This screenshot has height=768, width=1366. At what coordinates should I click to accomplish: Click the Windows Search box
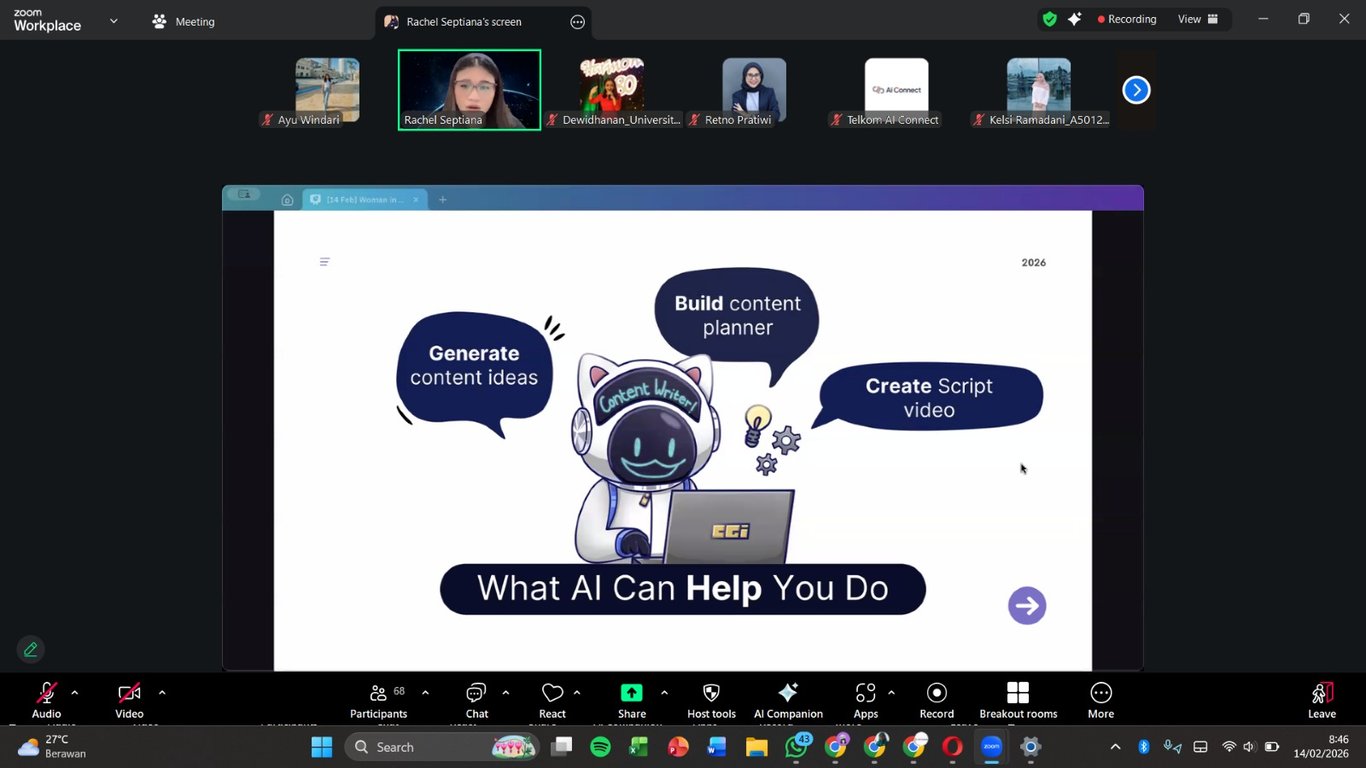[420, 747]
